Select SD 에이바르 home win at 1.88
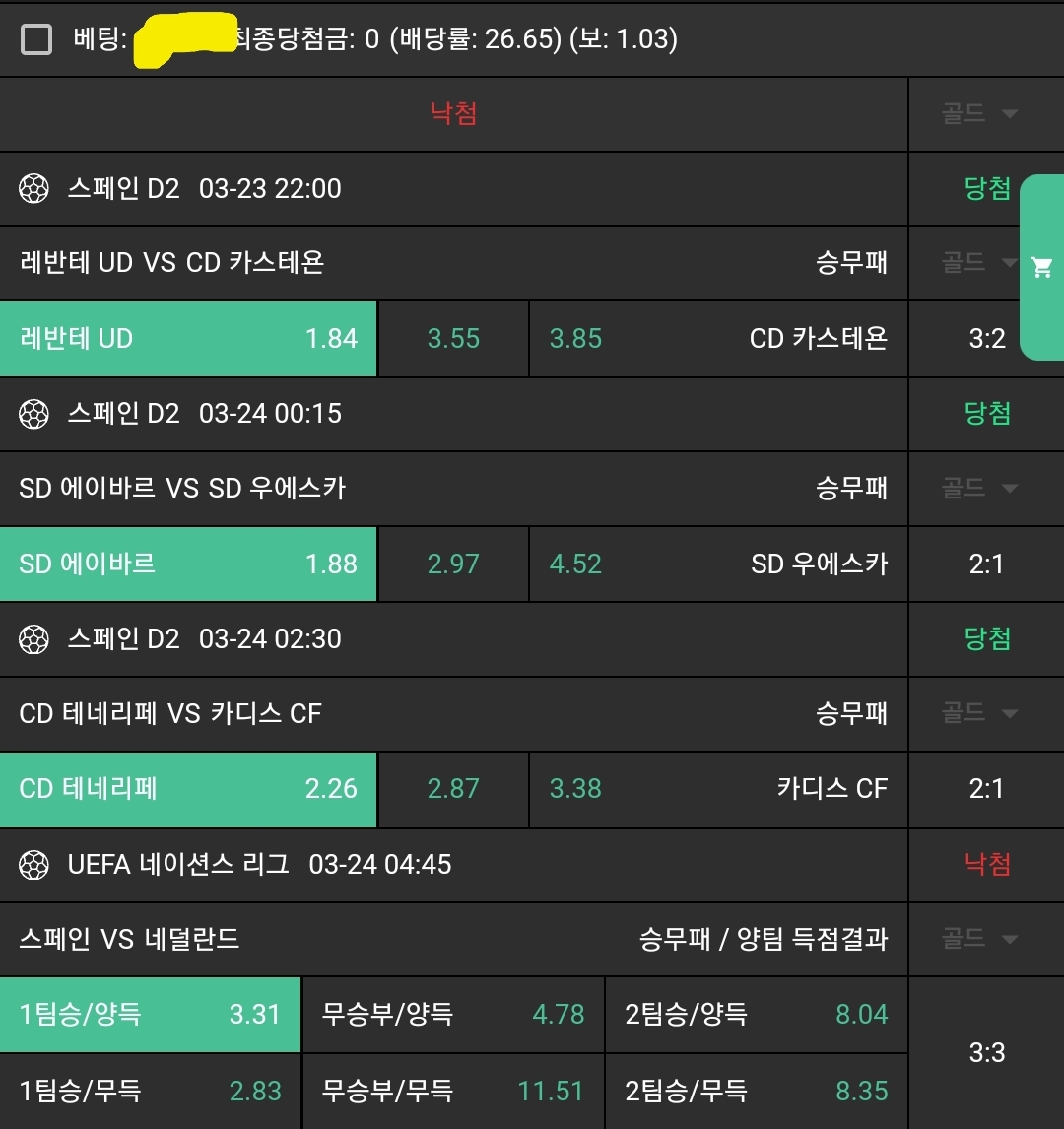 click(x=188, y=564)
